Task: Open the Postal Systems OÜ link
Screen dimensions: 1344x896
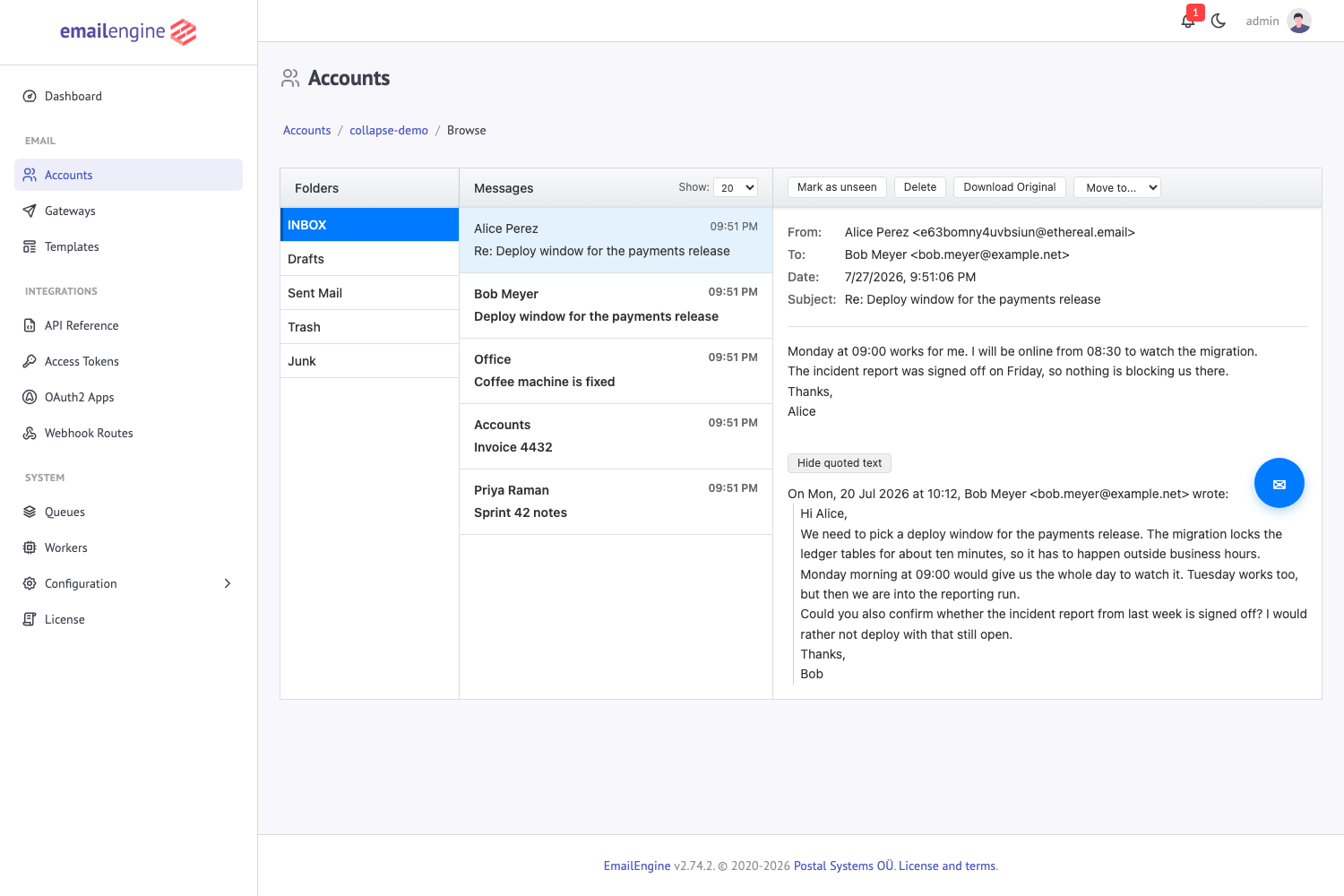Action: [844, 866]
